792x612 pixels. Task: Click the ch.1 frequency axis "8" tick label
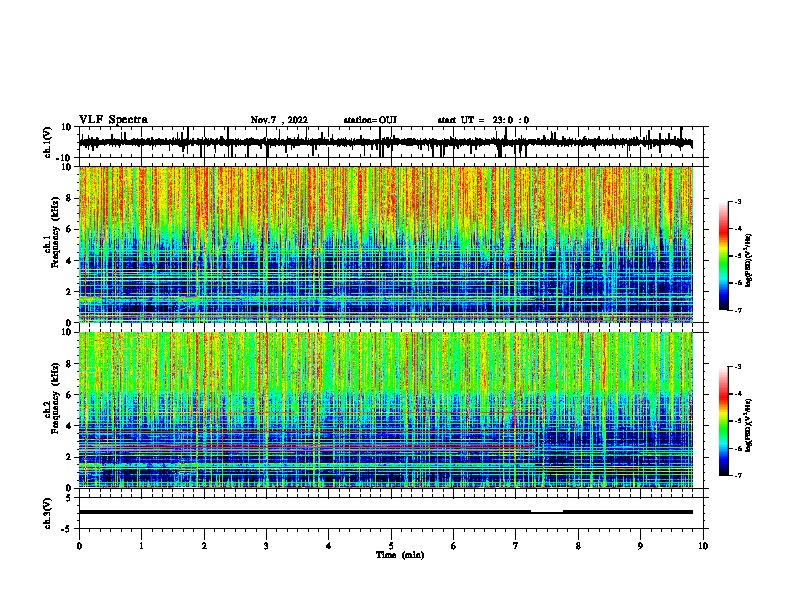pyautogui.click(x=70, y=198)
